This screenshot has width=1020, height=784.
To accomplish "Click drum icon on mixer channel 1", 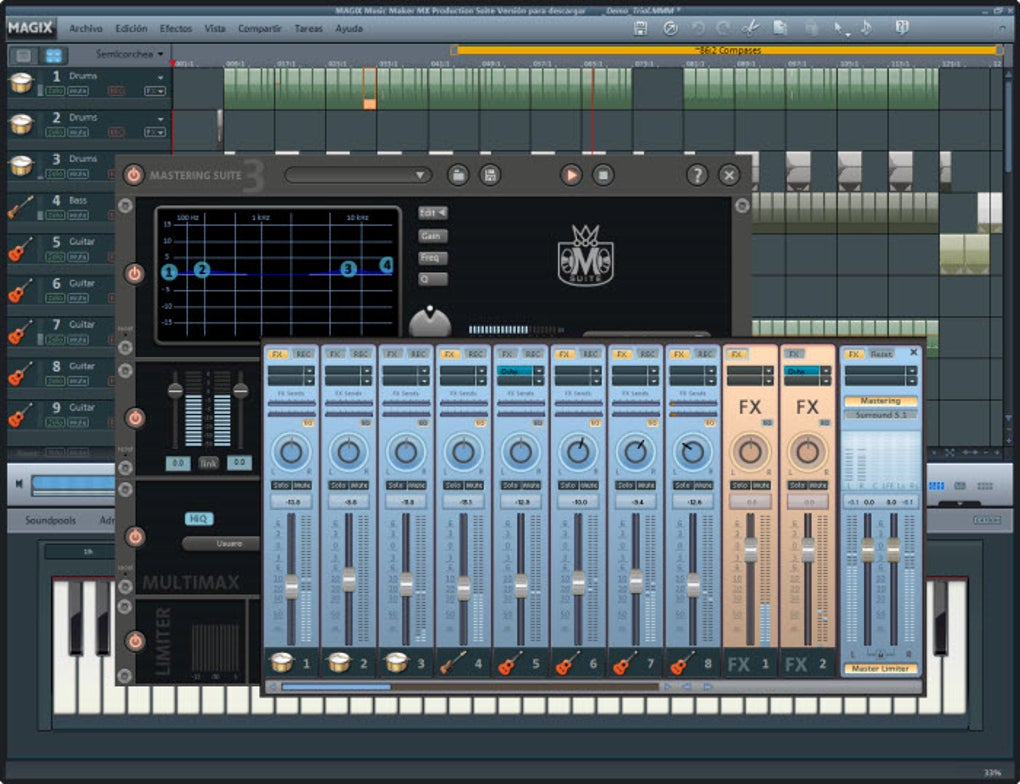I will [x=282, y=662].
